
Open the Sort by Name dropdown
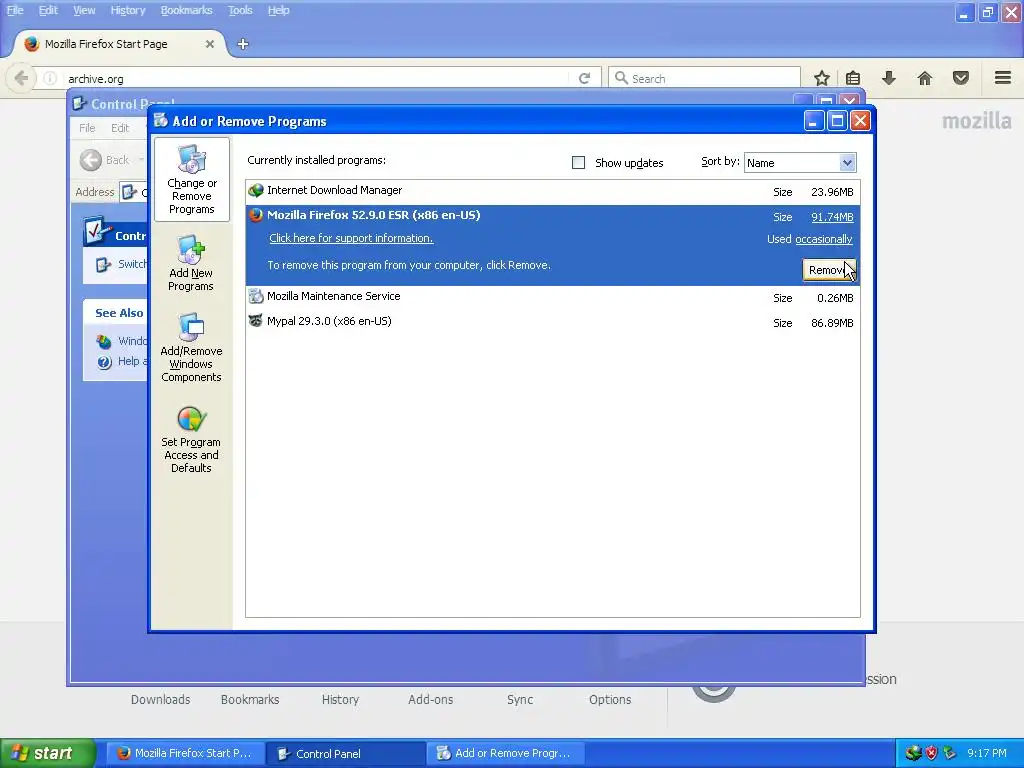800,163
